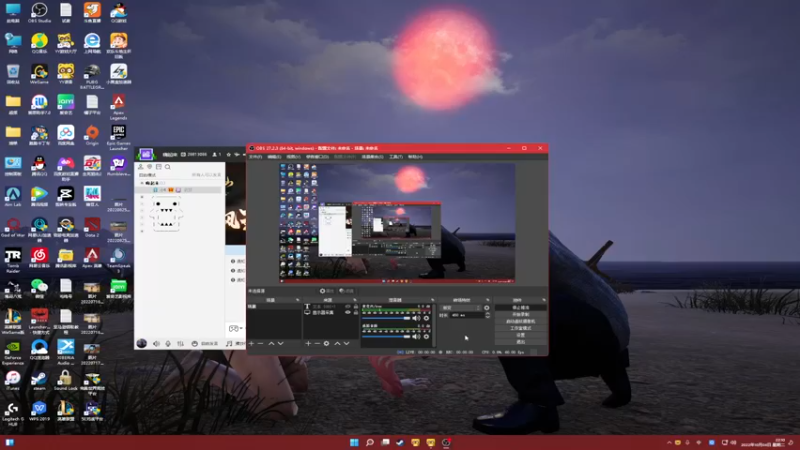Open the Tomb Raider desktop shortcut
This screenshot has height=450, width=800.
pyautogui.click(x=13, y=260)
